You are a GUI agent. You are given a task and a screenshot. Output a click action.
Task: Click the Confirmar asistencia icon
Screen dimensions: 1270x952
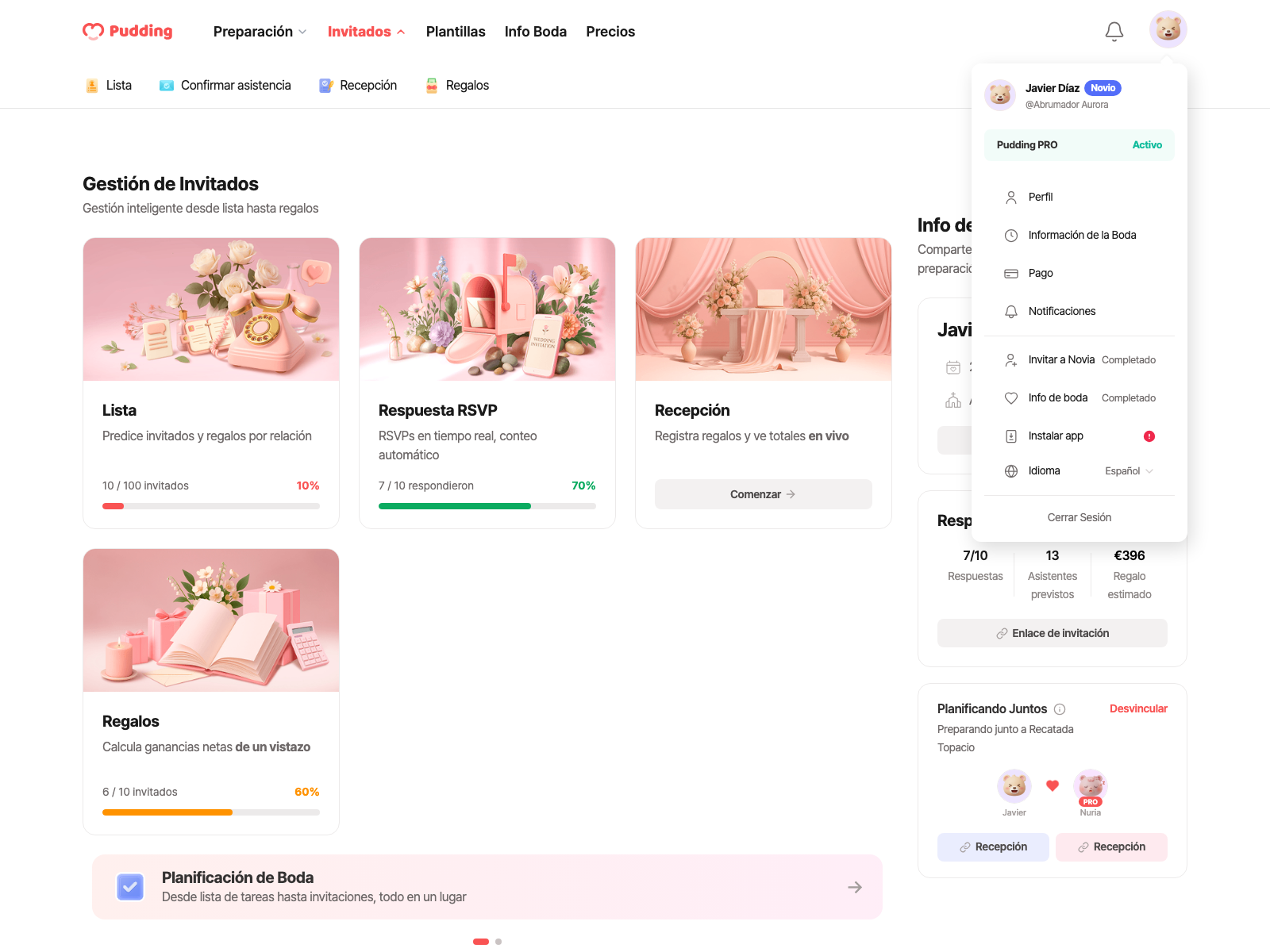point(167,86)
